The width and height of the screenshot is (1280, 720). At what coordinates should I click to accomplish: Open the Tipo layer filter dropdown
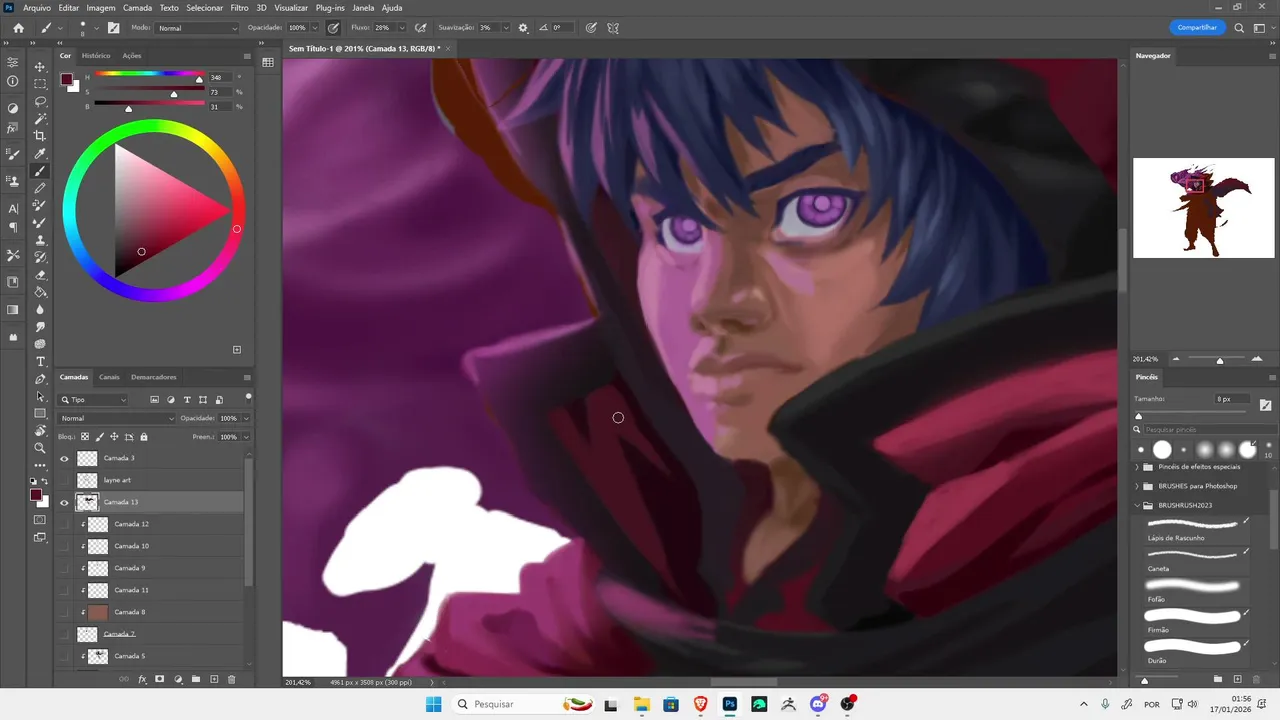tap(94, 400)
